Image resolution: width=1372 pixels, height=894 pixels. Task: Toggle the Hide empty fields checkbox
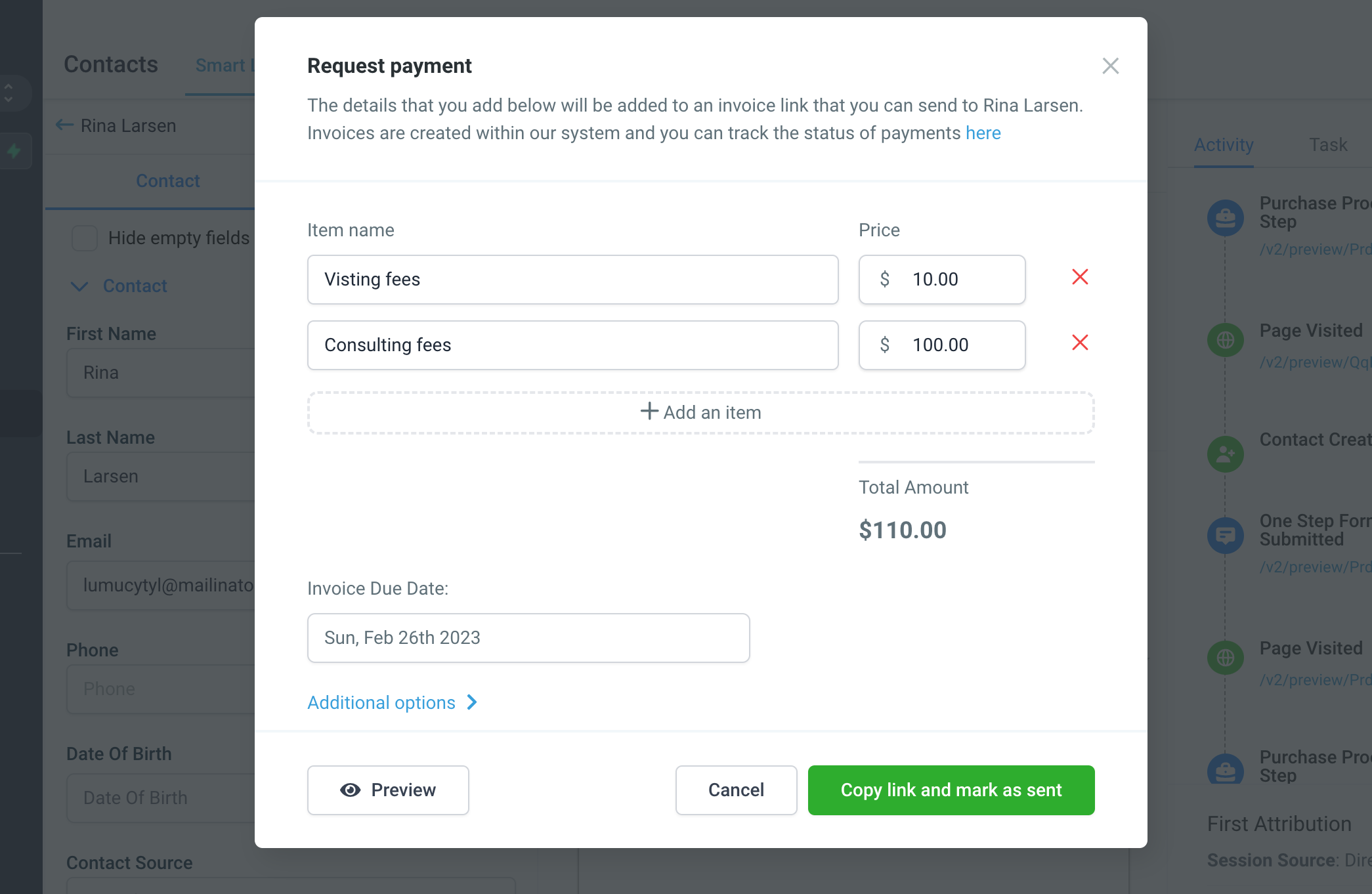85,238
